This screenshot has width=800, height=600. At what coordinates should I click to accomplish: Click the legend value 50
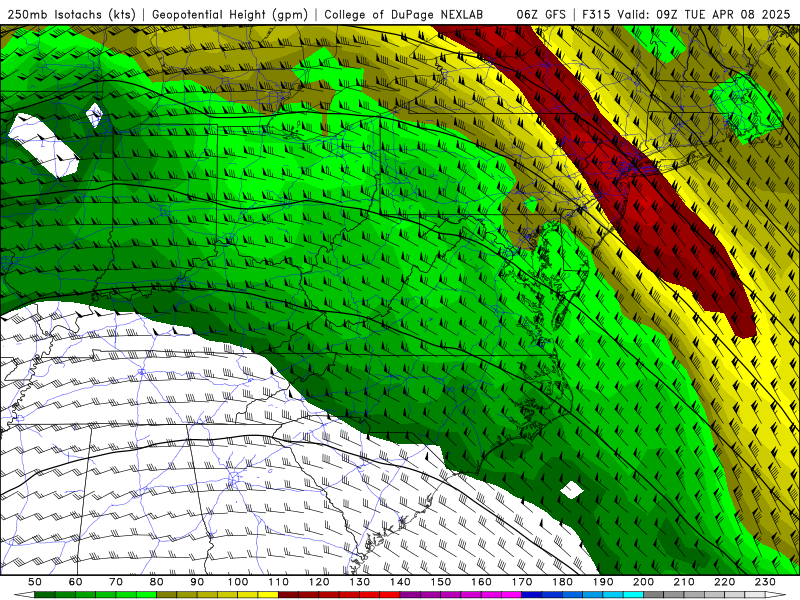pos(35,582)
